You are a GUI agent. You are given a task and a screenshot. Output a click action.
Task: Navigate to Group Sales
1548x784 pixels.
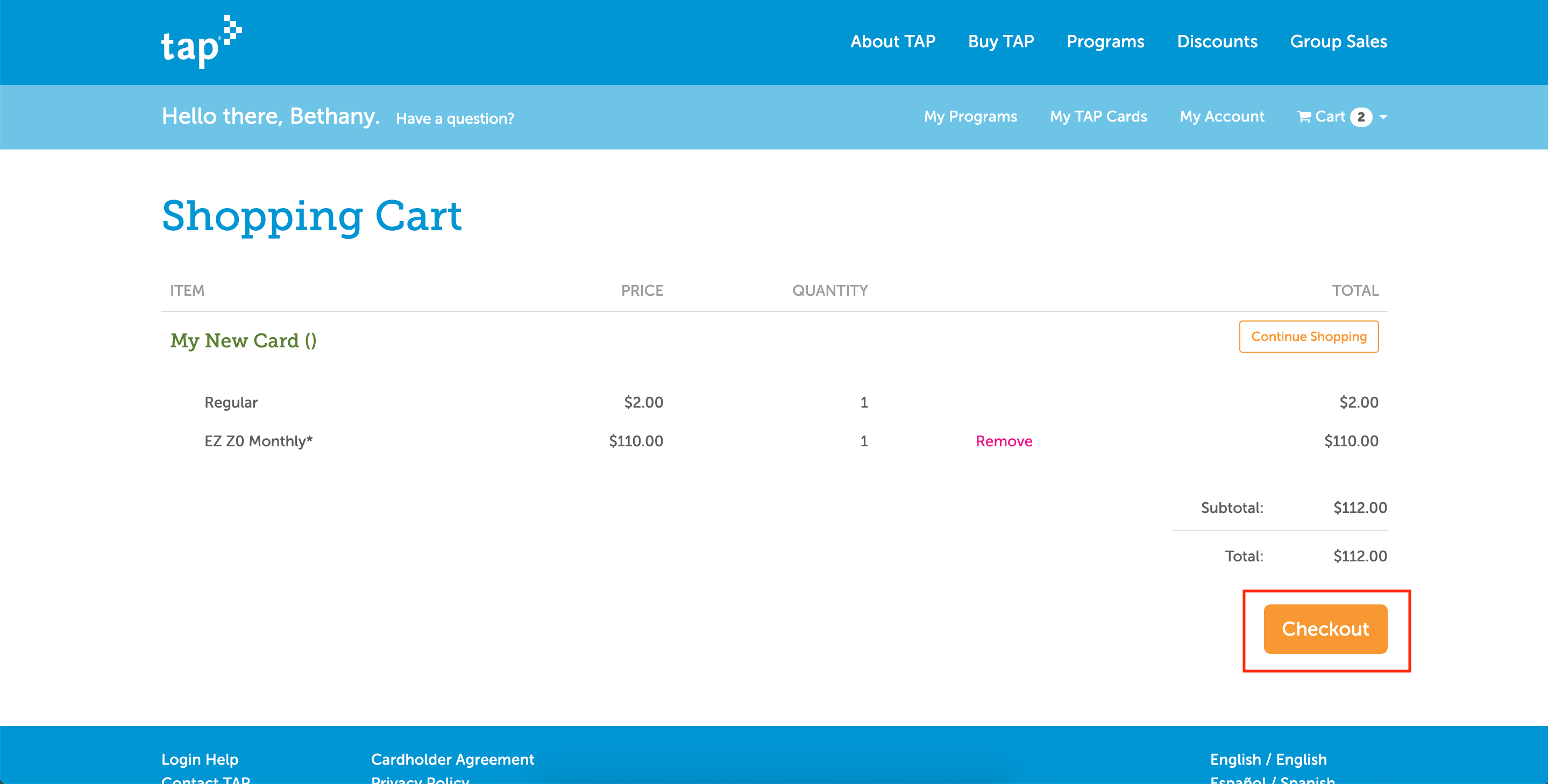point(1338,41)
